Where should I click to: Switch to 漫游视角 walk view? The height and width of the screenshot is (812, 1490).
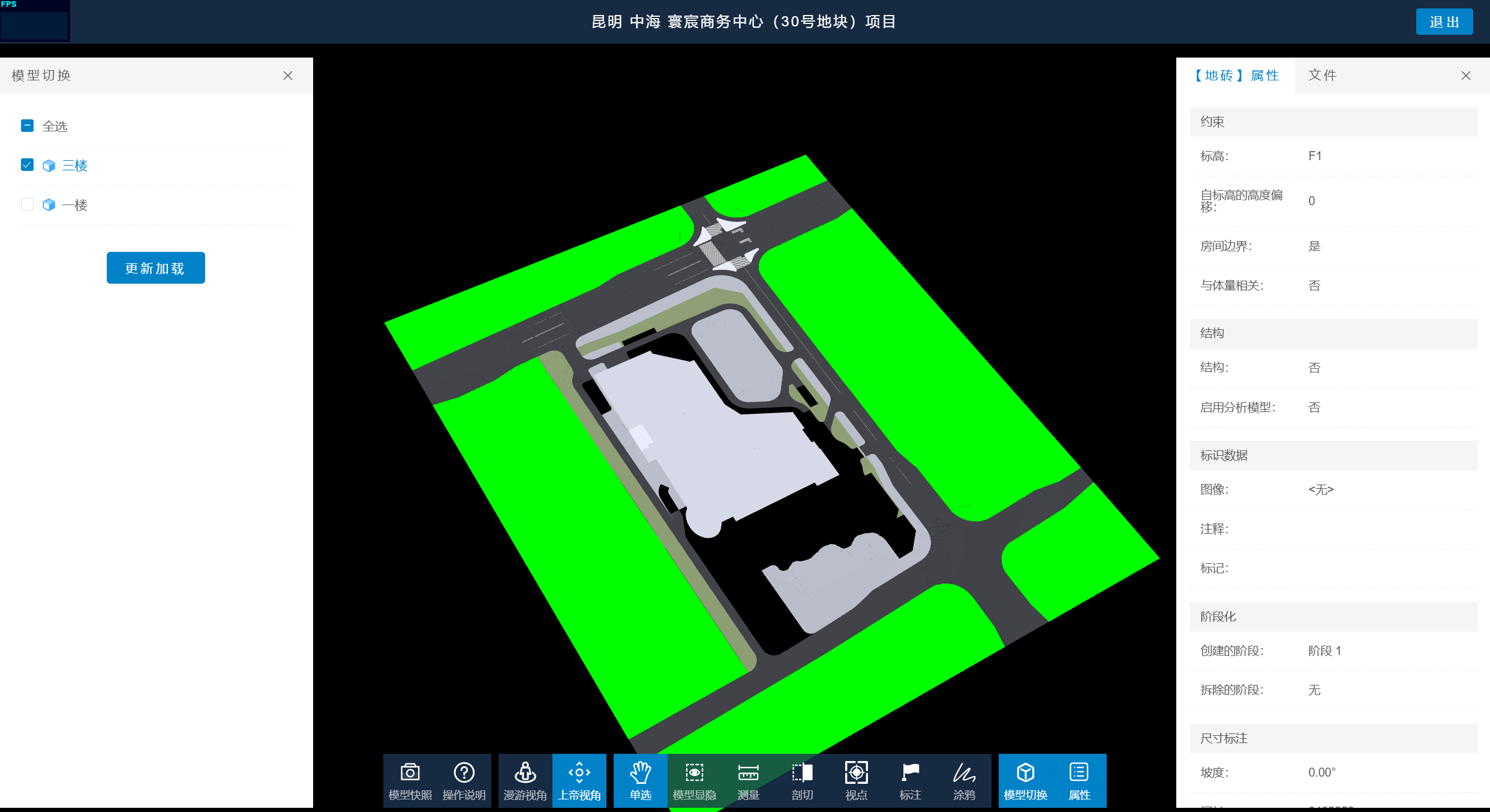pos(525,781)
